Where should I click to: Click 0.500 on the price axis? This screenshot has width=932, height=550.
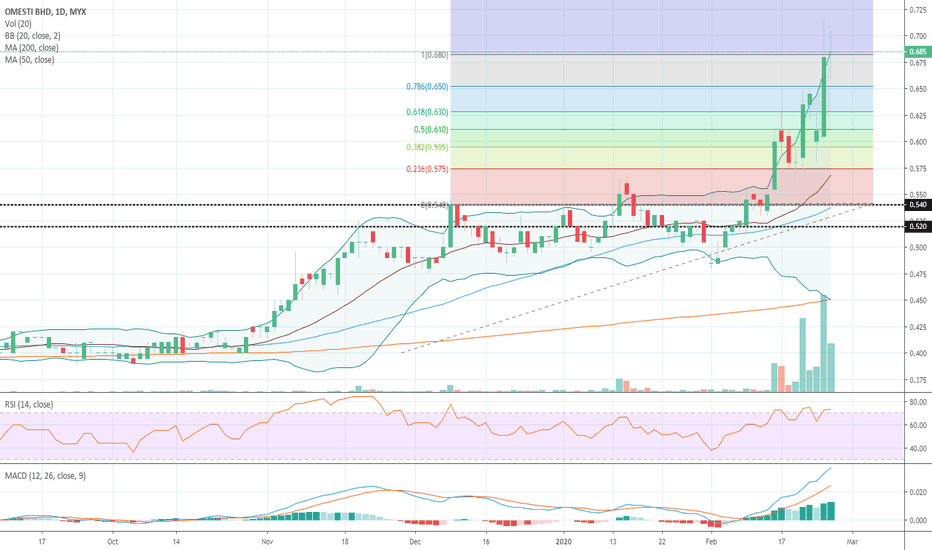click(x=918, y=247)
